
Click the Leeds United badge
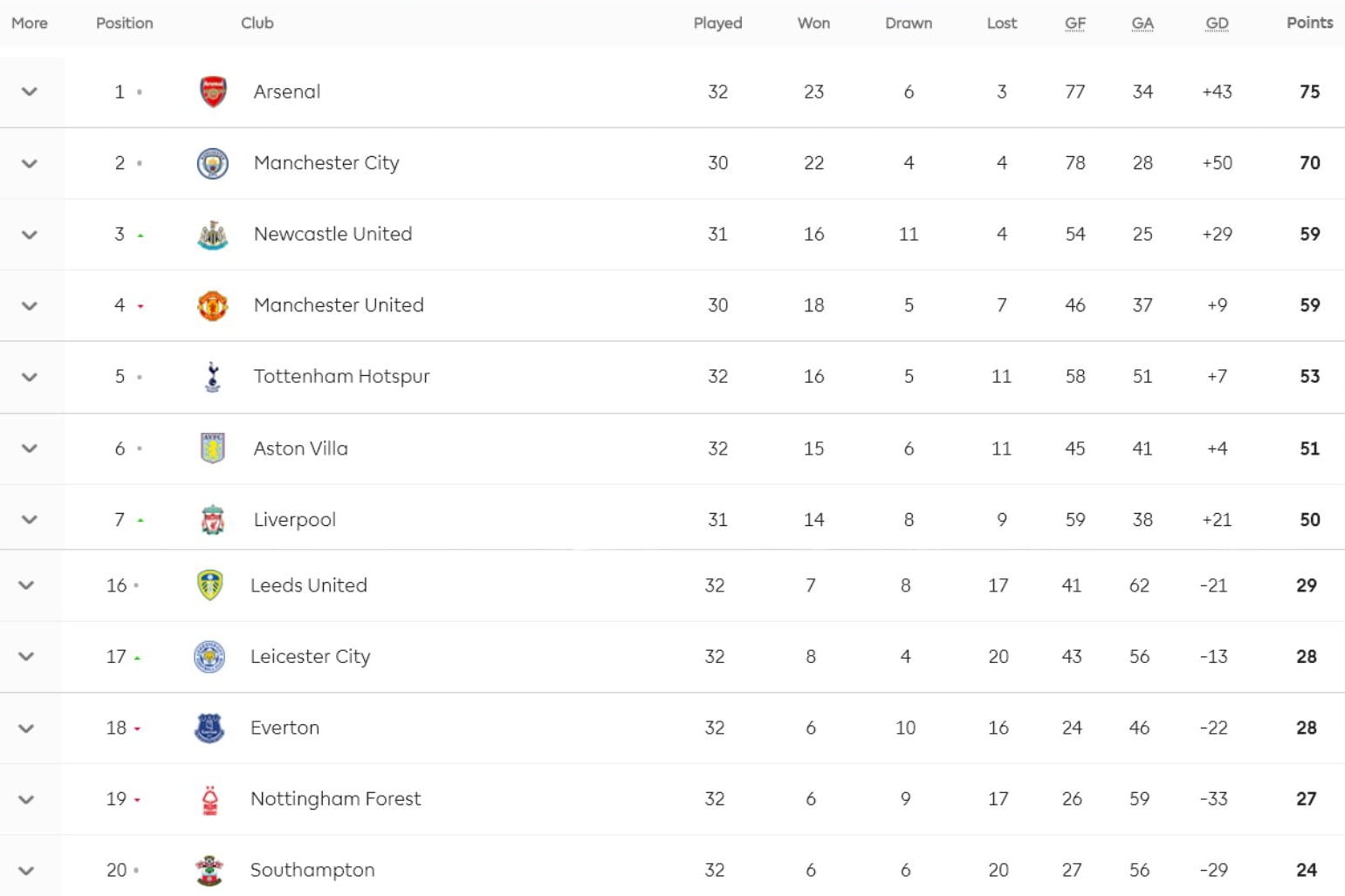coord(209,585)
